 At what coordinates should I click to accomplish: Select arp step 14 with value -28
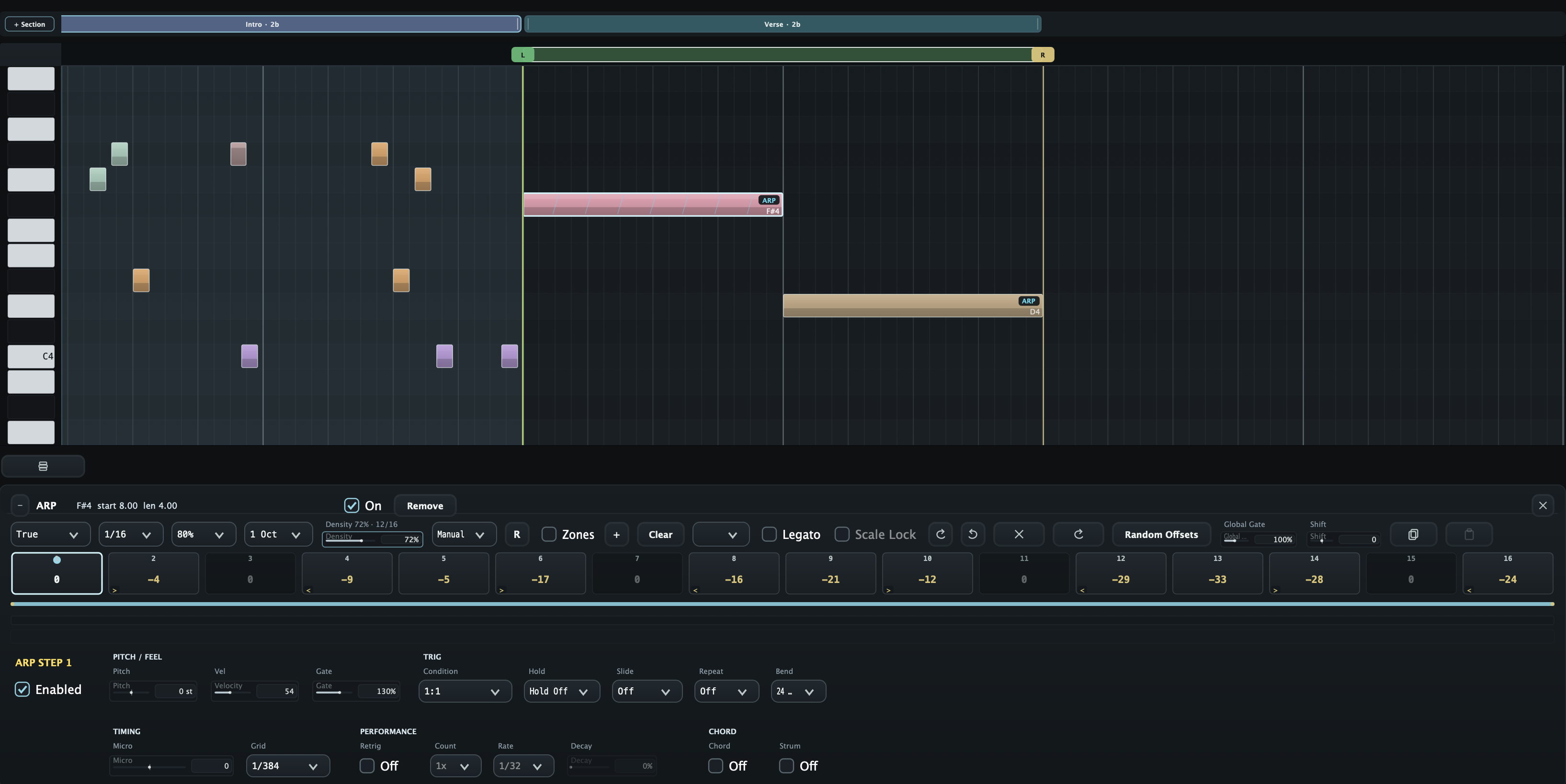click(1314, 573)
